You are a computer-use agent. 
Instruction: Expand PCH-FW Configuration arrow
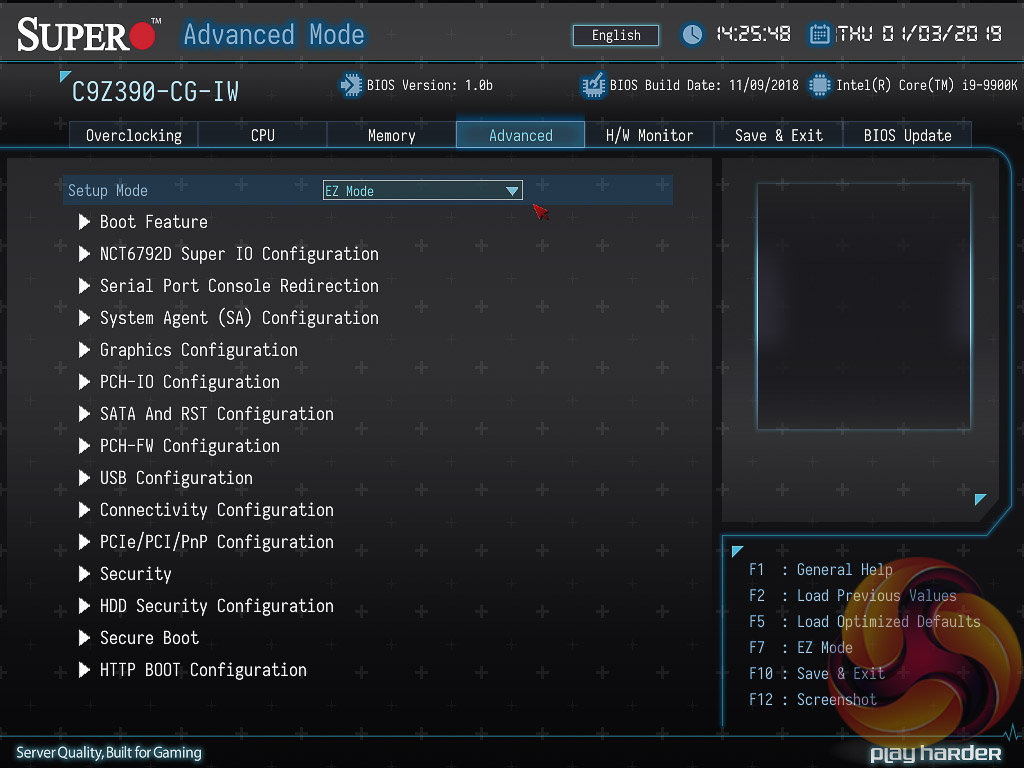[x=84, y=446]
